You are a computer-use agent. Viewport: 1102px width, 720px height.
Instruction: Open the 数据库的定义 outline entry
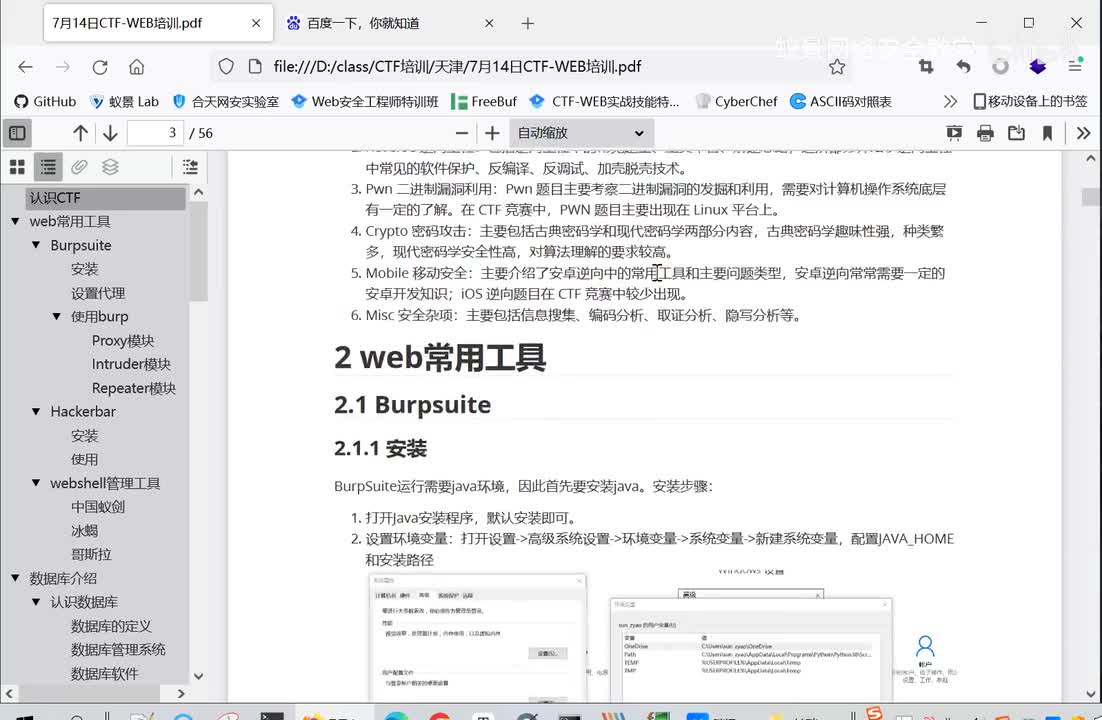point(111,626)
